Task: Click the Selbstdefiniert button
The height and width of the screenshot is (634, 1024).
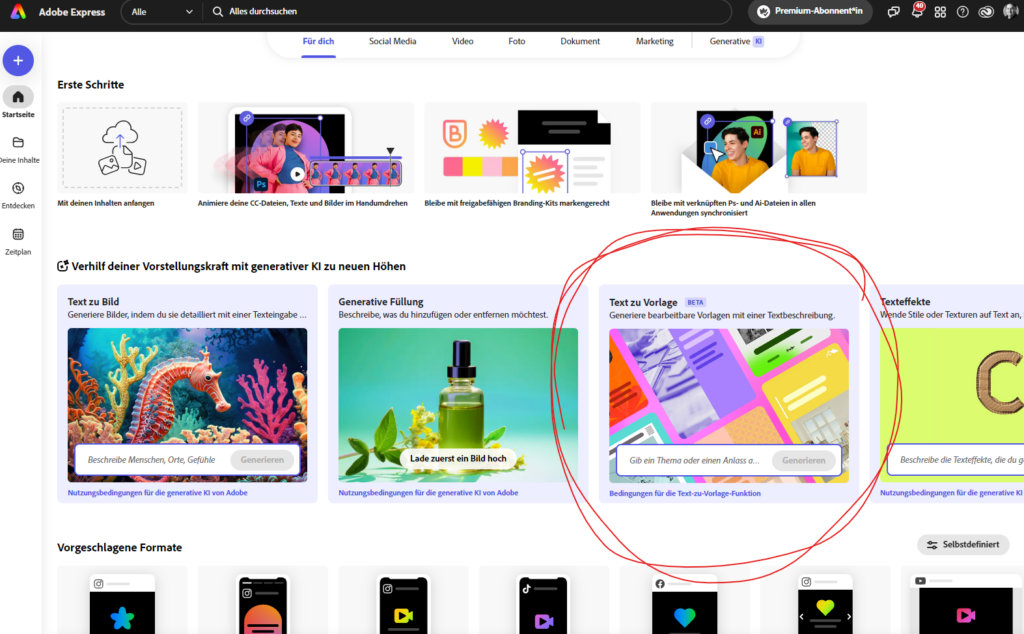Action: (963, 545)
